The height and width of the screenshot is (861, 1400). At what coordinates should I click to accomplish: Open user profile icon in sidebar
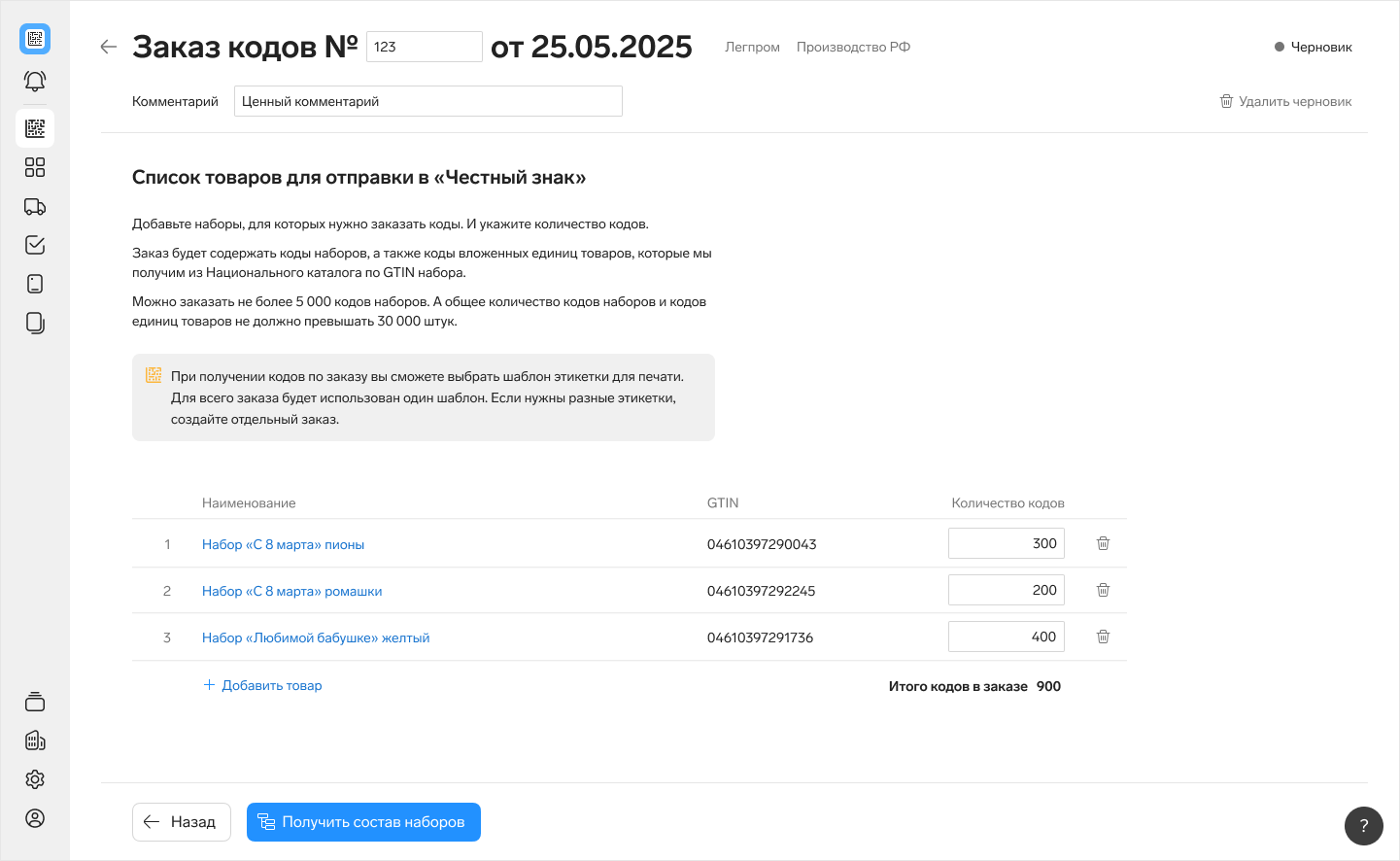(35, 818)
